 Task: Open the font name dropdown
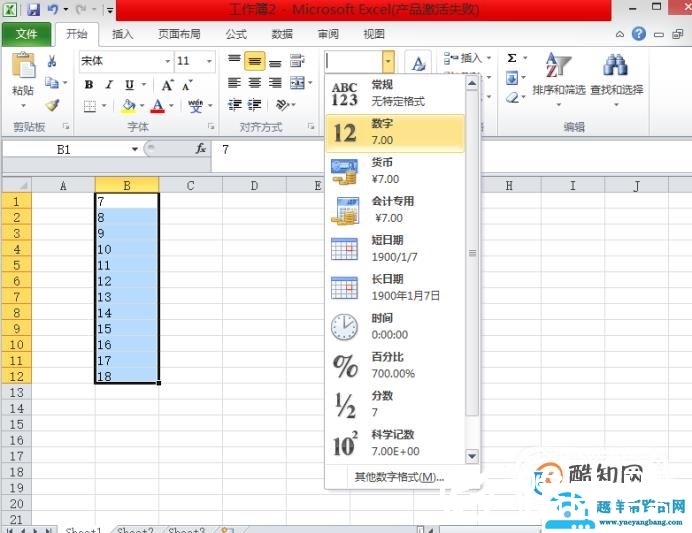point(168,61)
